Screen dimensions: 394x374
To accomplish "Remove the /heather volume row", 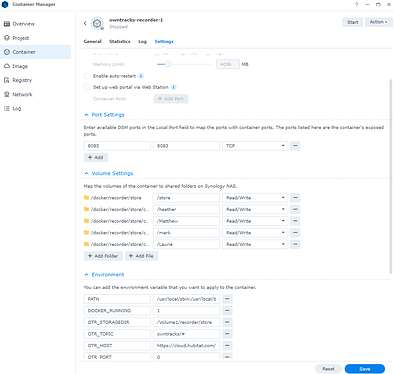I will [x=295, y=209].
